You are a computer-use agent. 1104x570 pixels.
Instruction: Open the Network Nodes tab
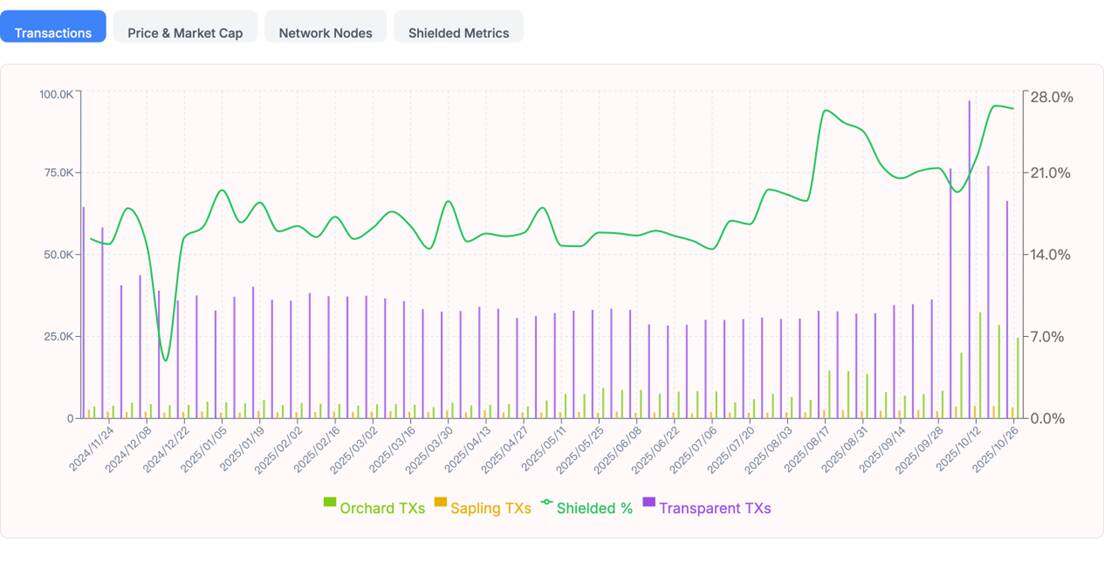pyautogui.click(x=325, y=33)
